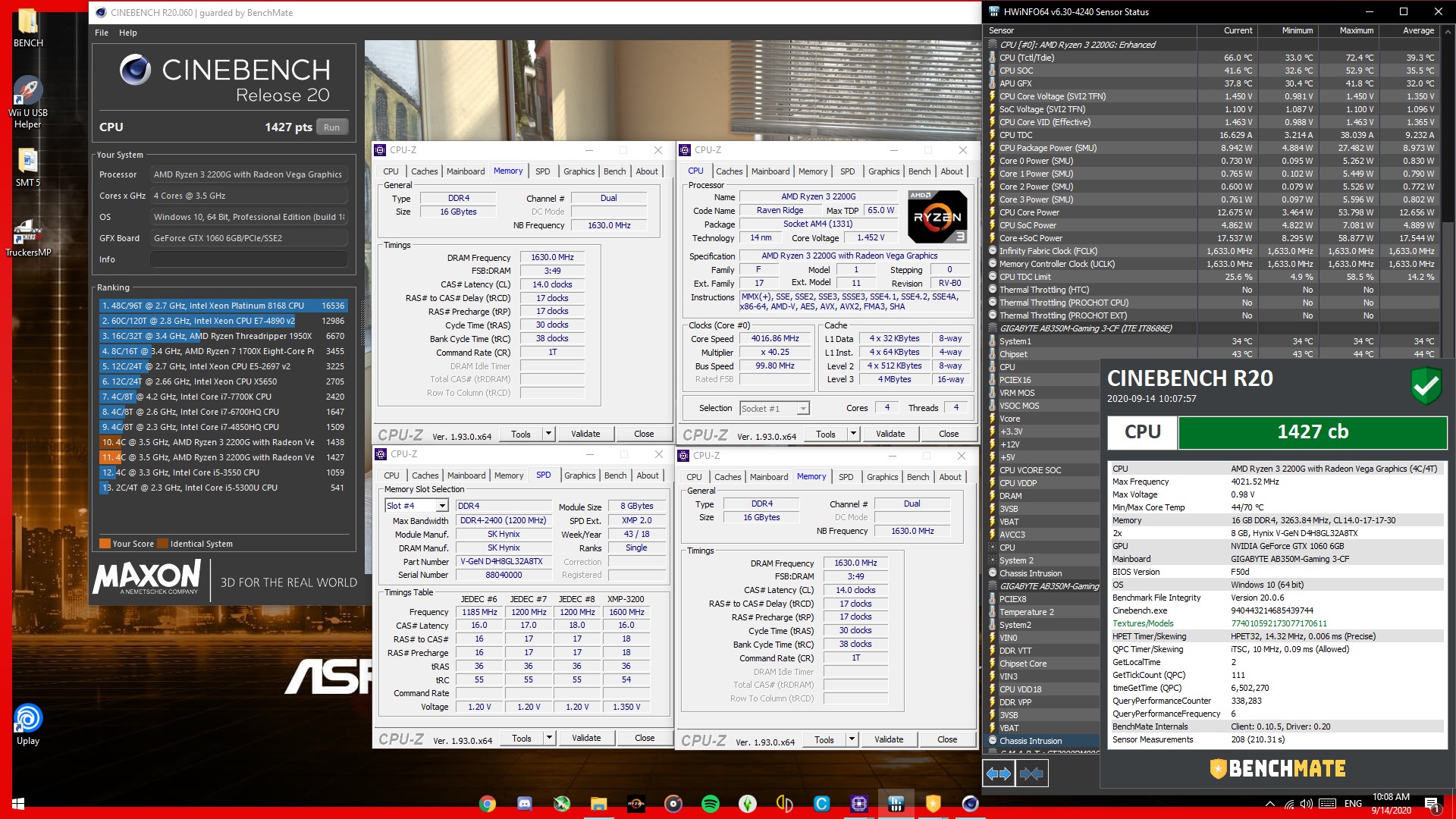The width and height of the screenshot is (1456, 819).
Task: Run the CPU benchmark in Cinebench
Action: tap(332, 127)
